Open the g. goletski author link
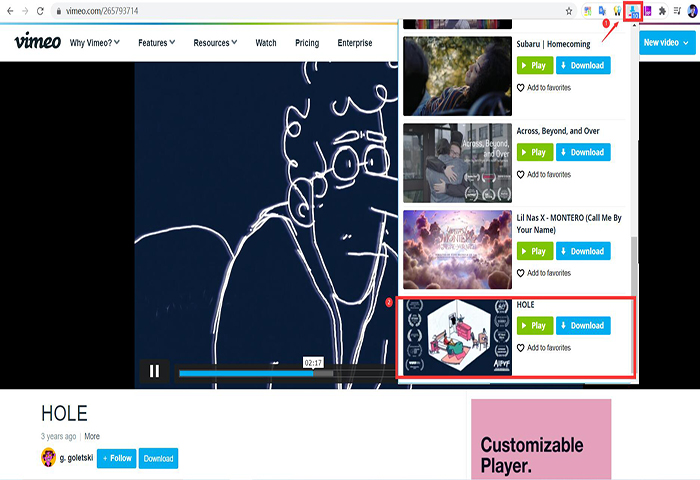This screenshot has height=480, width=700. [x=76, y=458]
